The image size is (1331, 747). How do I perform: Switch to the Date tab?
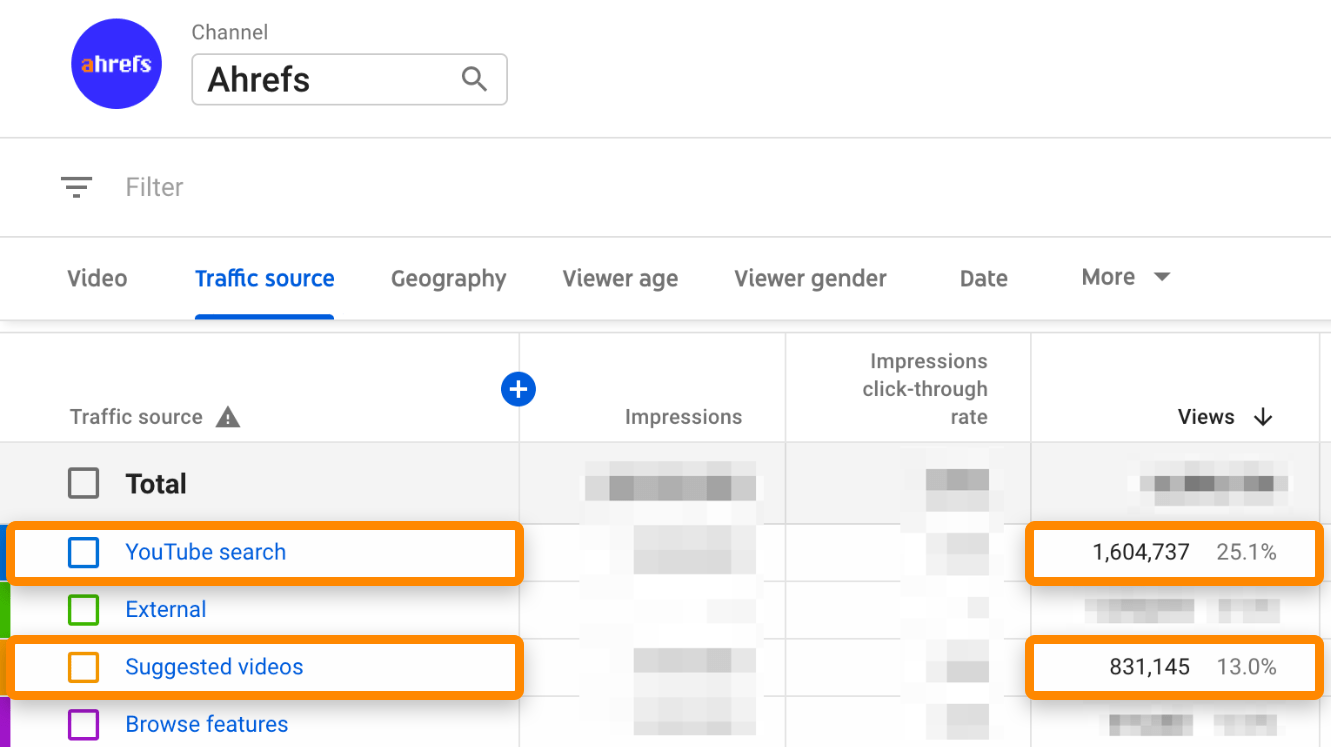click(x=983, y=278)
